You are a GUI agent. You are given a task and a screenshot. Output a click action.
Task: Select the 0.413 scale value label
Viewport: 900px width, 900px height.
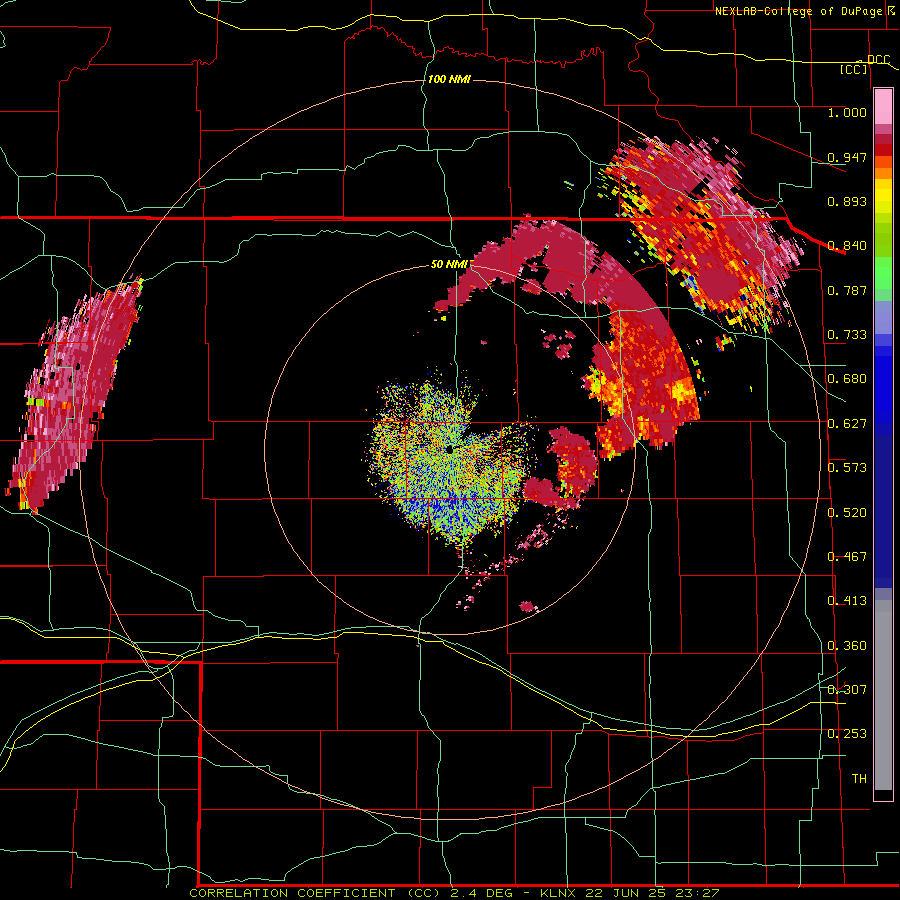847,601
